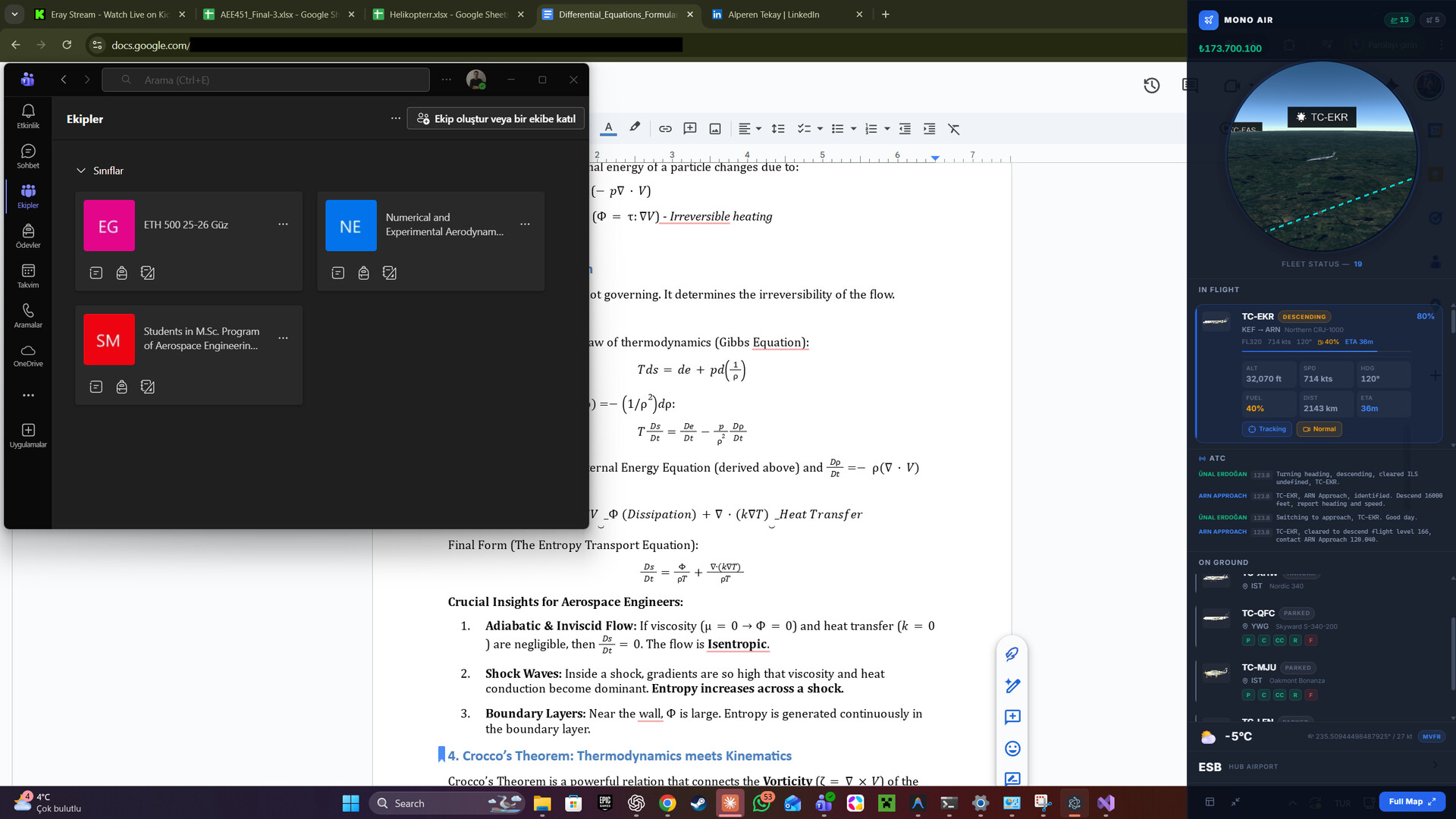The image size is (1456, 819).
Task: Collapse the Sınıflar section chevron
Action: pos(81,171)
